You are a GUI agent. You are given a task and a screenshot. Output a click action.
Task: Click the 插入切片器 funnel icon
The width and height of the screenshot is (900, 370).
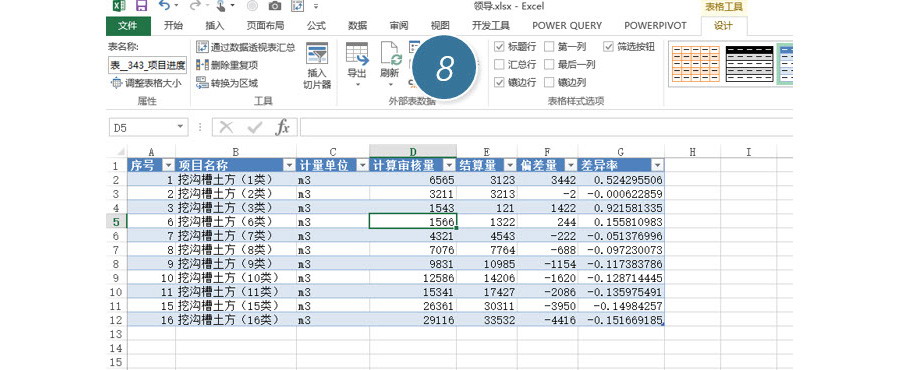(x=317, y=53)
